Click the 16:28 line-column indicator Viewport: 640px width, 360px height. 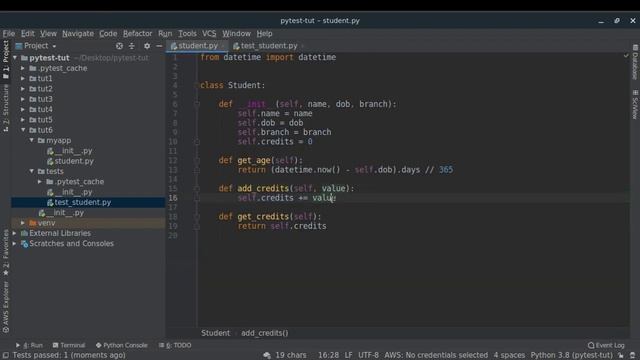click(x=328, y=355)
